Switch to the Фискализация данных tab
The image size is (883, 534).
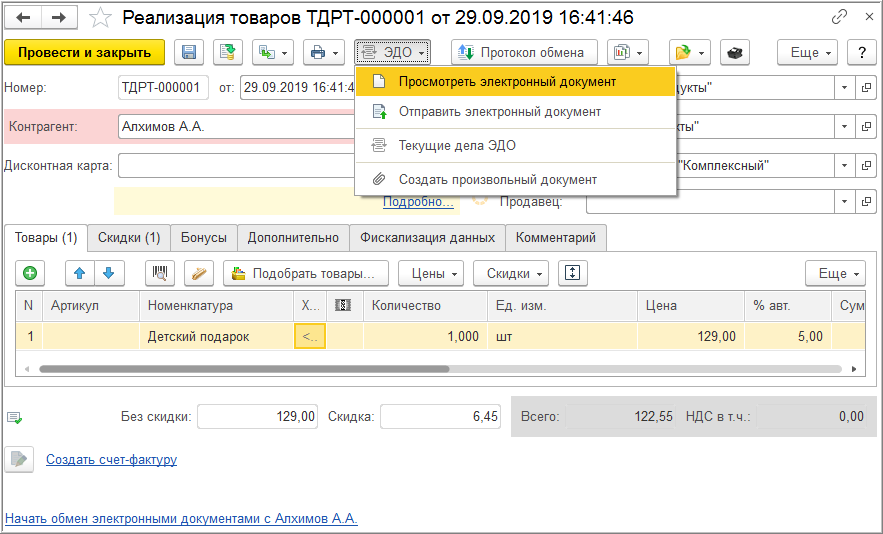[x=427, y=238]
